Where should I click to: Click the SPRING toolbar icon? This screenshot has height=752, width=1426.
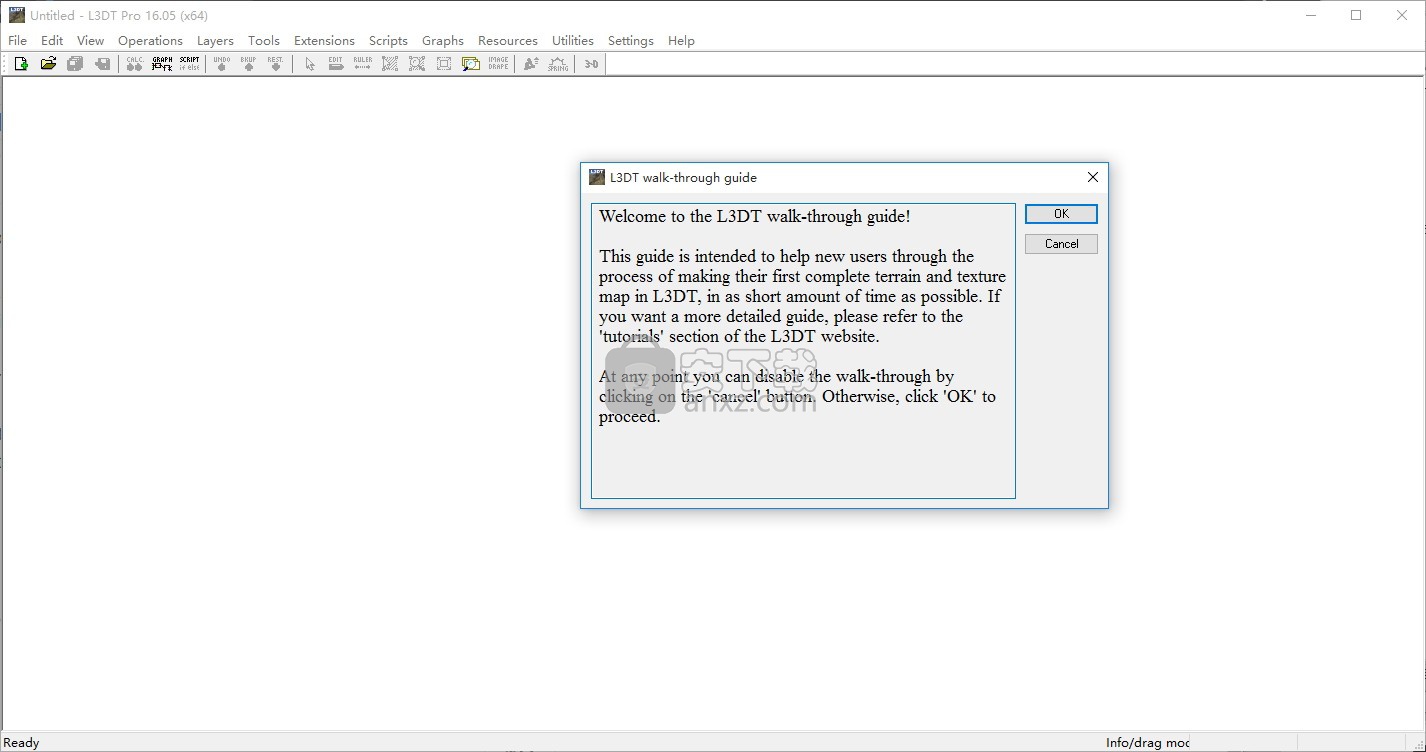pyautogui.click(x=558, y=64)
